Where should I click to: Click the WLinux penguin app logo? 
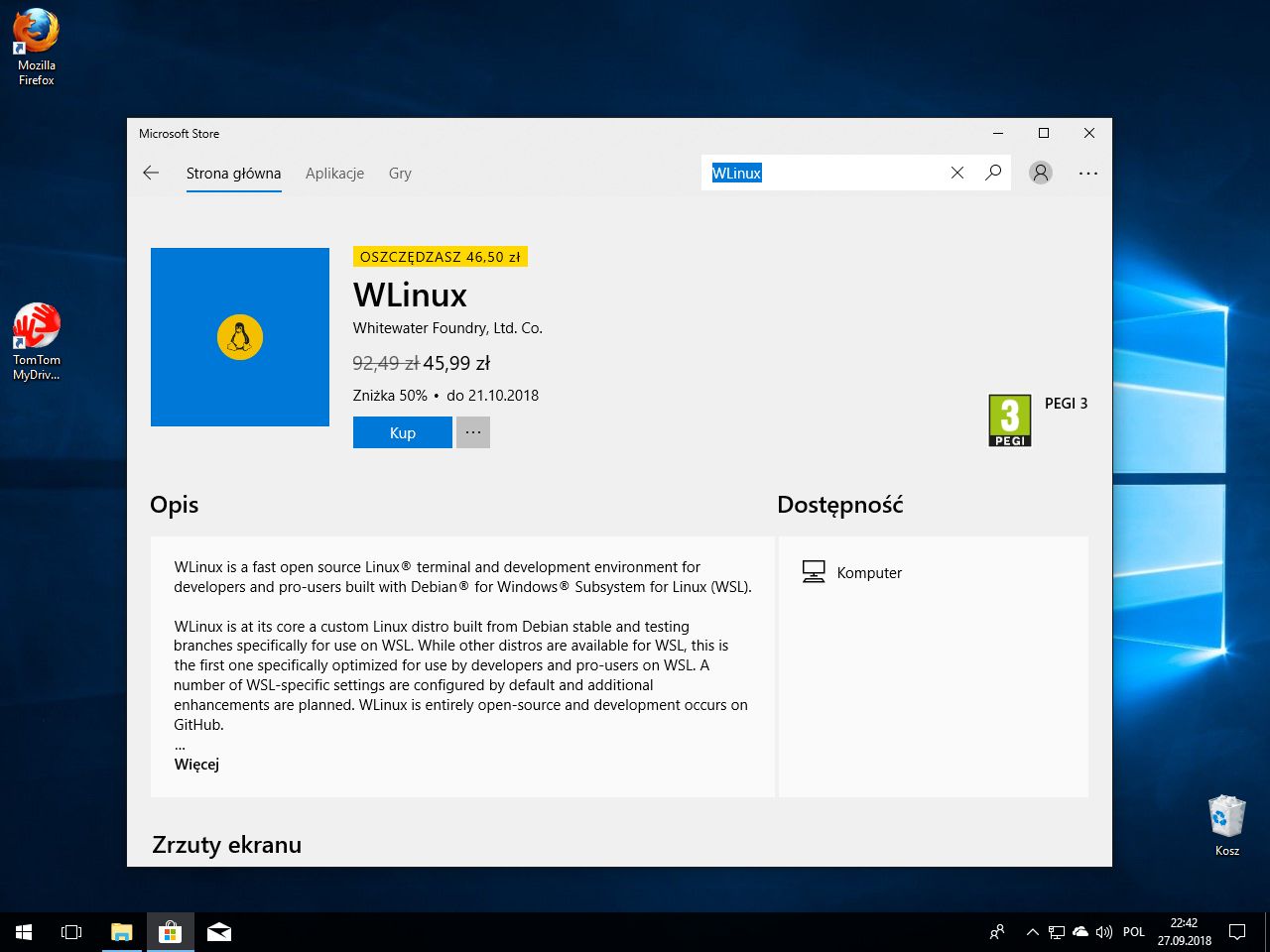click(240, 337)
